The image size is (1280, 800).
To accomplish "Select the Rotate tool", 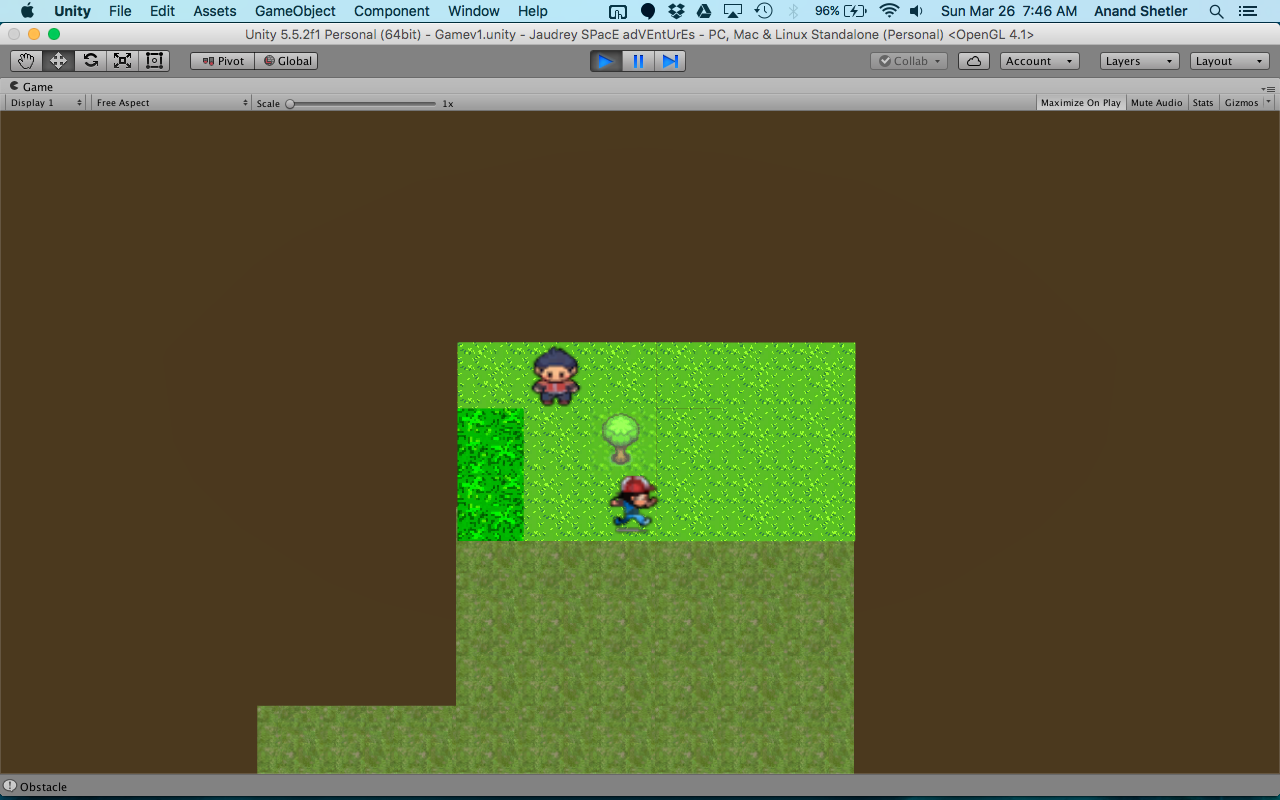I will [x=90, y=61].
